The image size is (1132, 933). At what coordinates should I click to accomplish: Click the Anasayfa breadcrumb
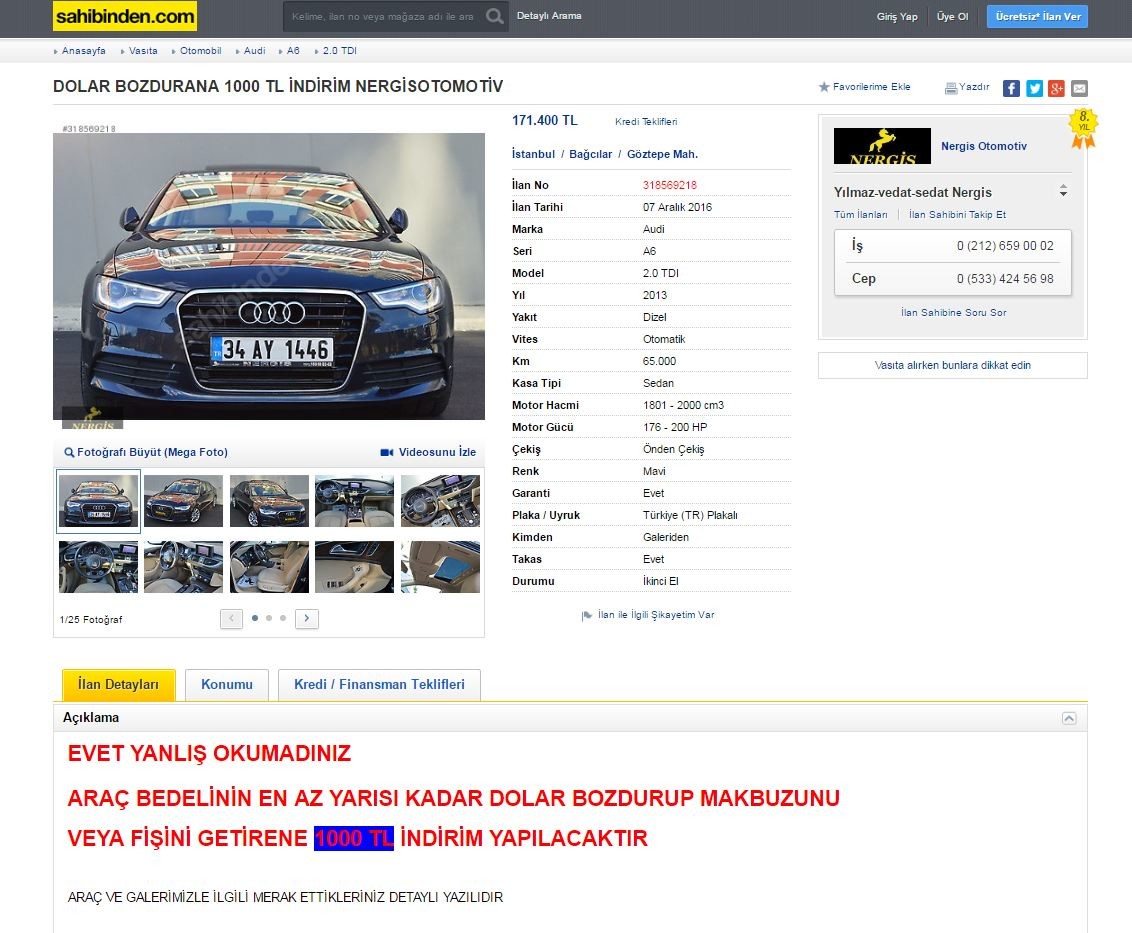click(84, 51)
